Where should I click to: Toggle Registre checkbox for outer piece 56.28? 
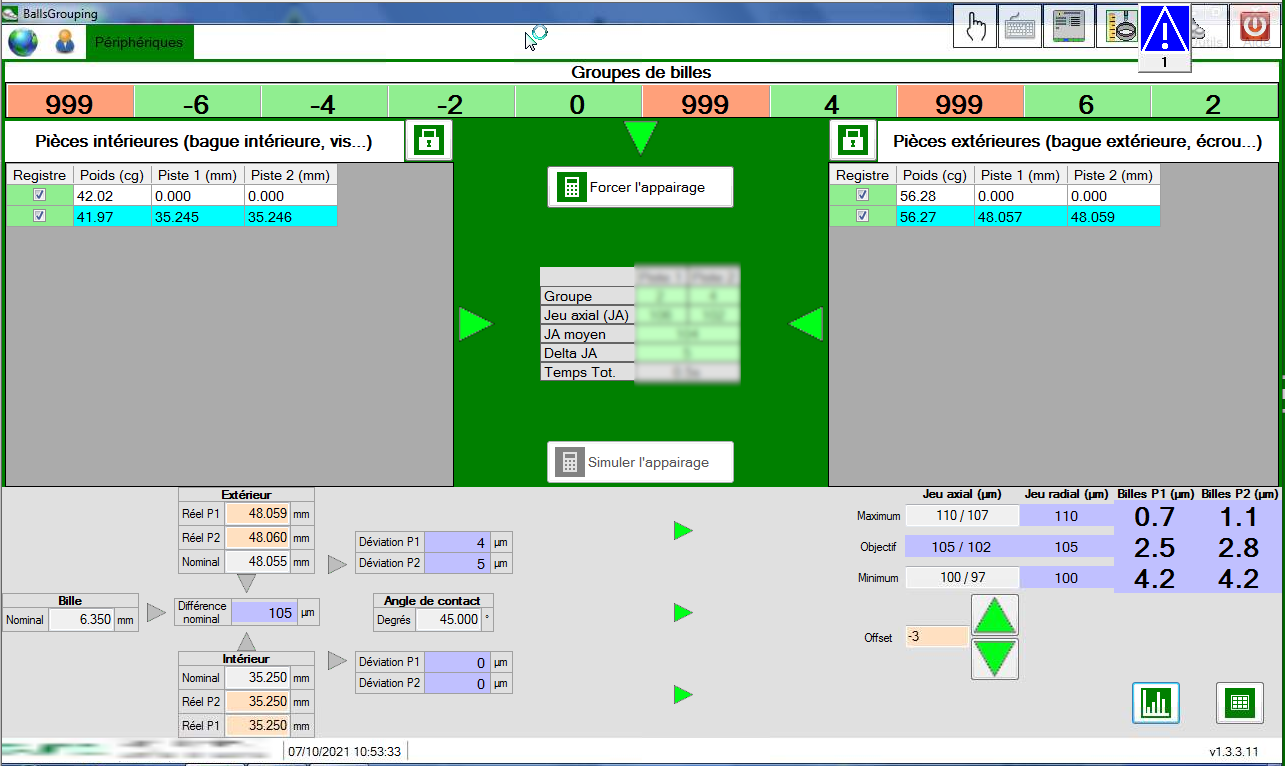862,196
